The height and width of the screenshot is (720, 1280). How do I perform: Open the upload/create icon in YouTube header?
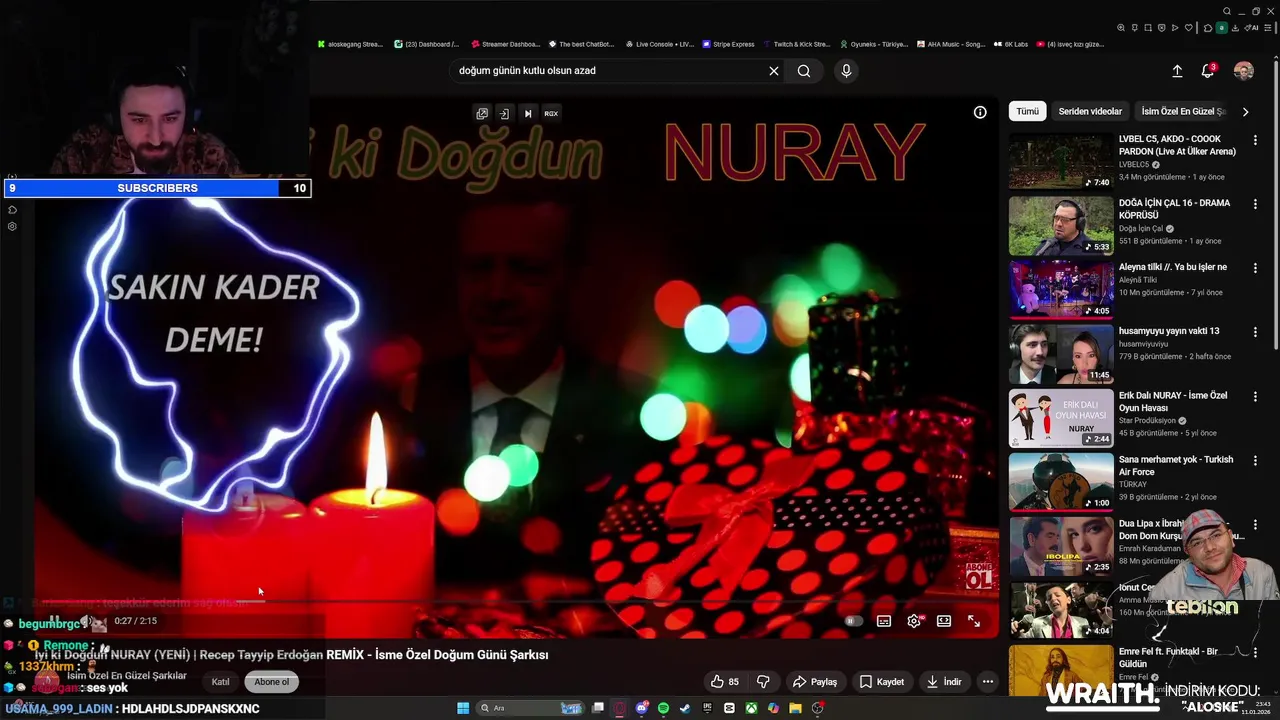(x=1177, y=71)
